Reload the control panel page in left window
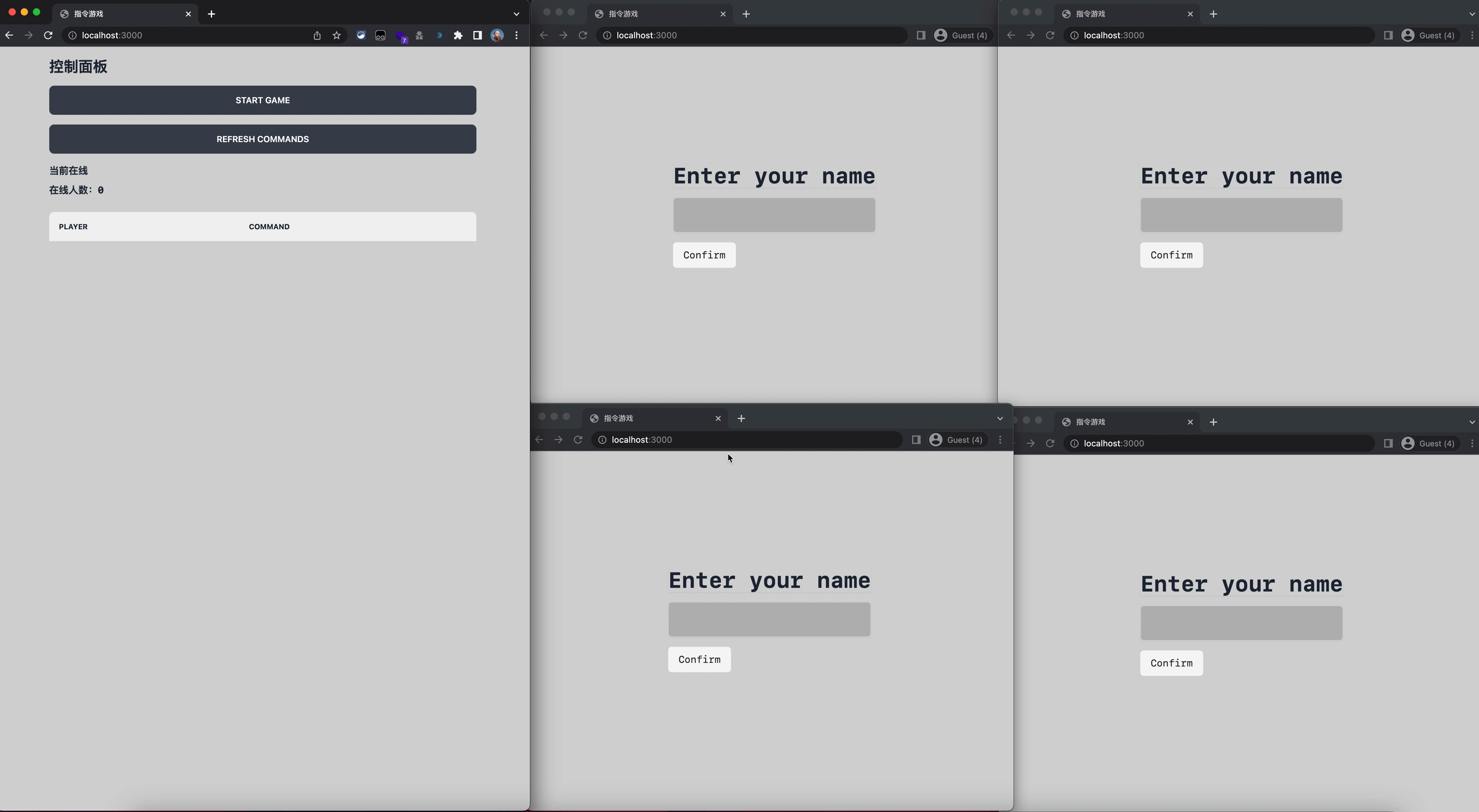 click(x=48, y=36)
